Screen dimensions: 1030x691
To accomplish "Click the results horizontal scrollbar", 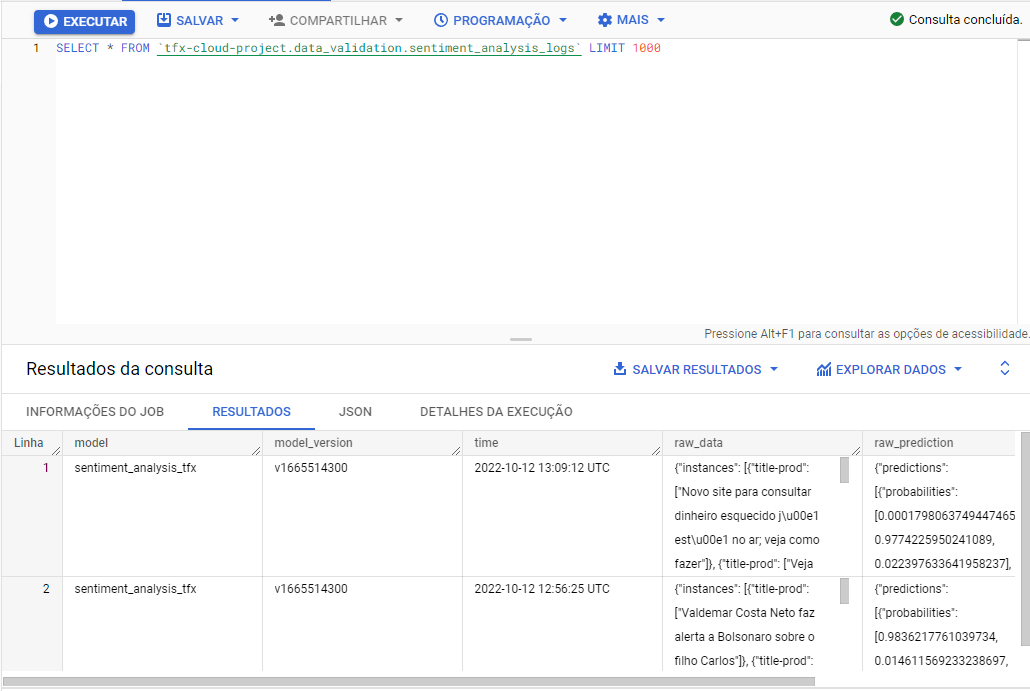I will [x=409, y=682].
